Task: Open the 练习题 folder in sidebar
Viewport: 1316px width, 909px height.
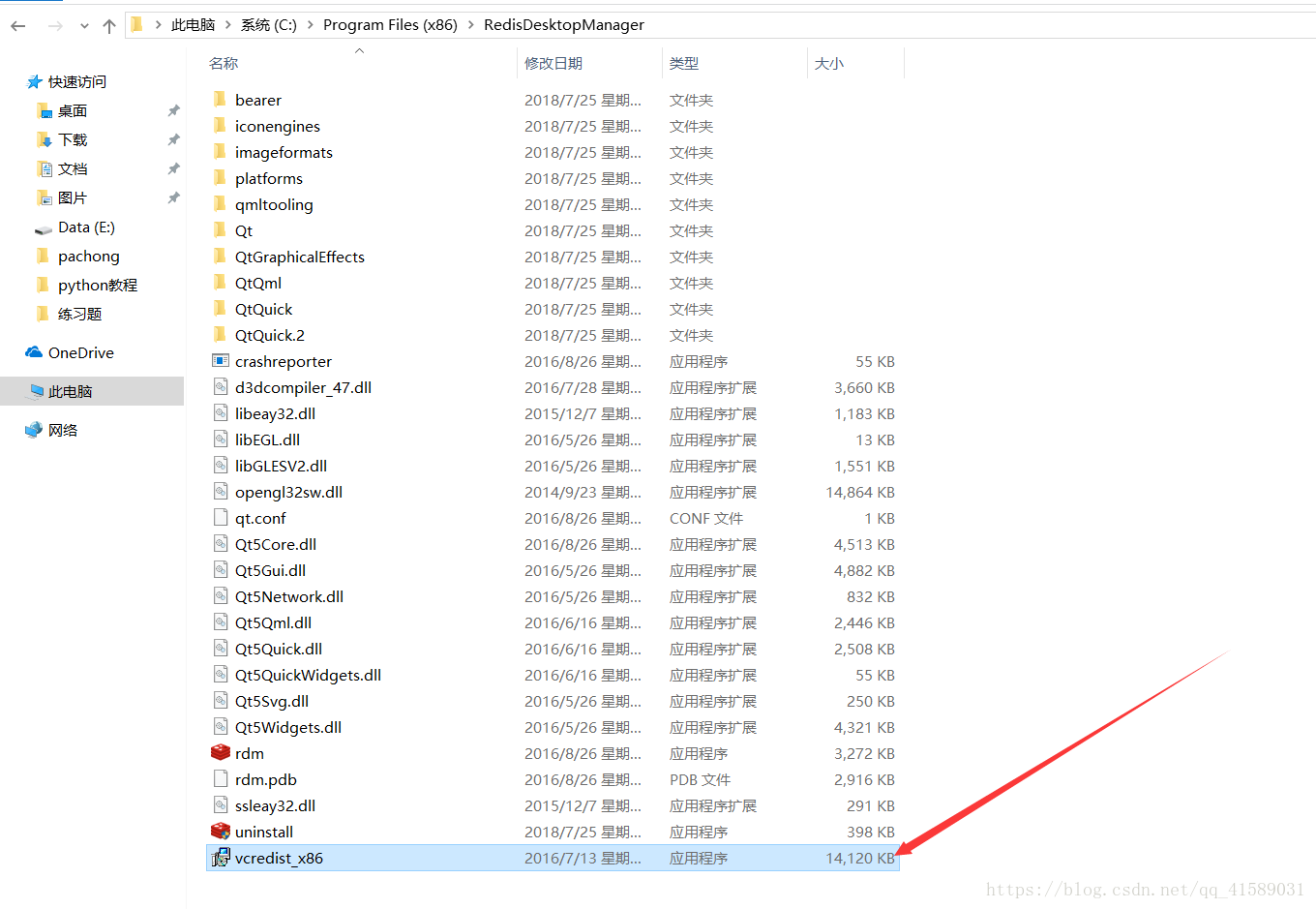Action: click(x=79, y=314)
